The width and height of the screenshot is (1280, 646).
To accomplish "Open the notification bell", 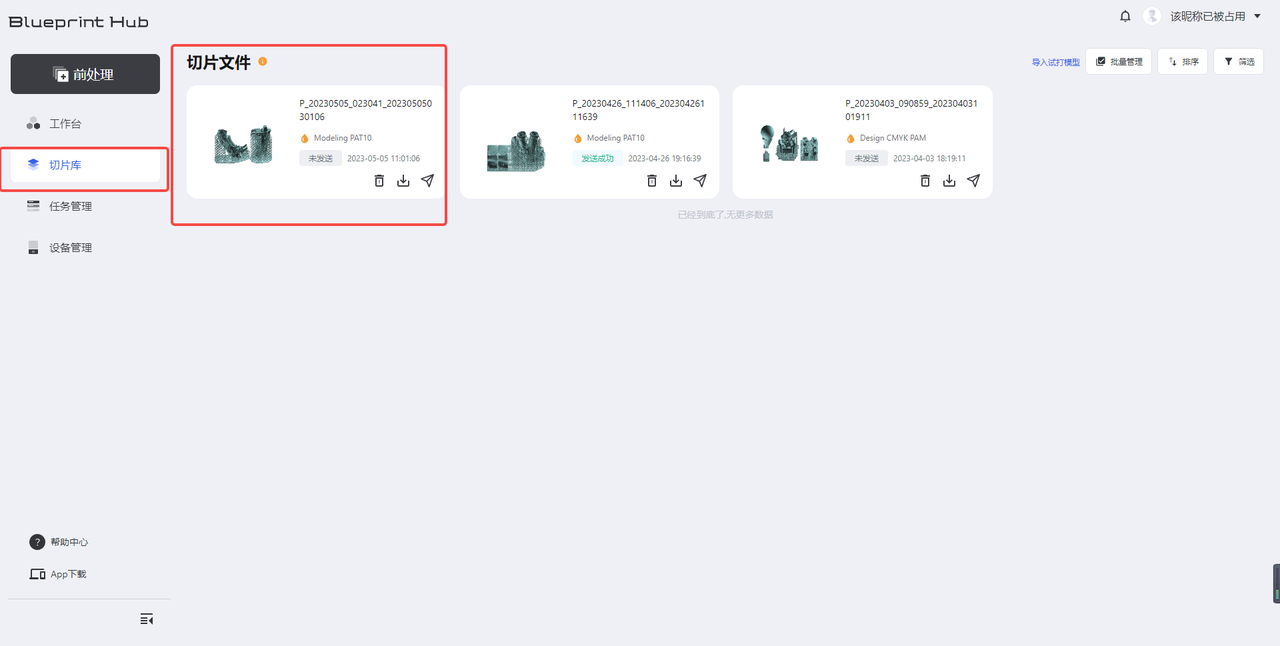I will pos(1125,16).
